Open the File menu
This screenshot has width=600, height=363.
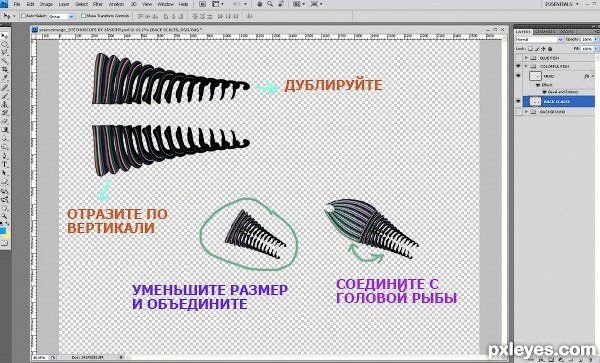coord(17,4)
